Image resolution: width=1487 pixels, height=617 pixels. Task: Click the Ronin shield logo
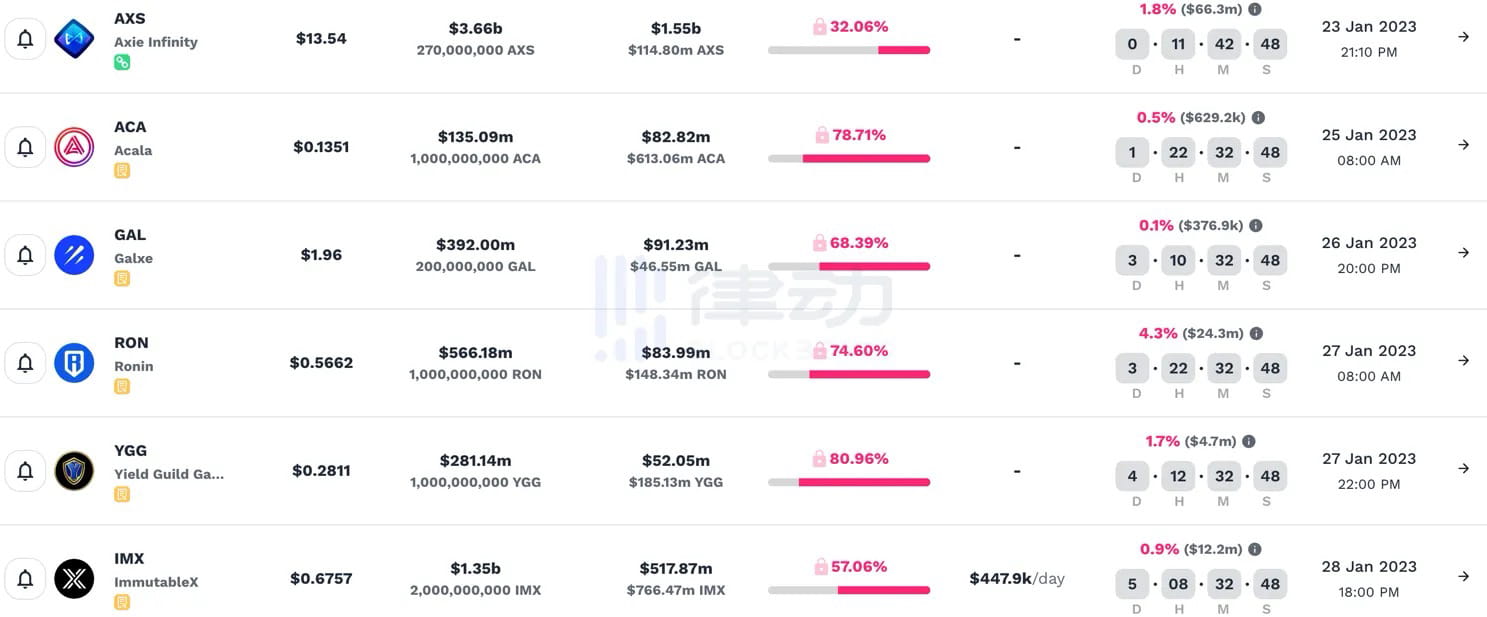point(74,363)
